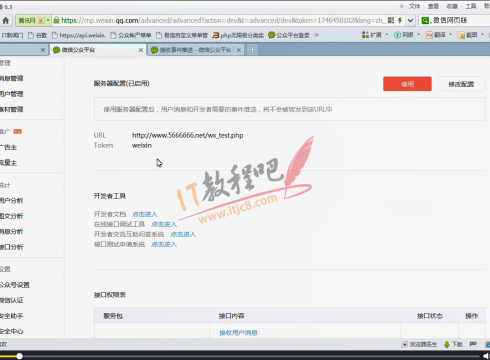Click the green lock security icon

click(56, 20)
